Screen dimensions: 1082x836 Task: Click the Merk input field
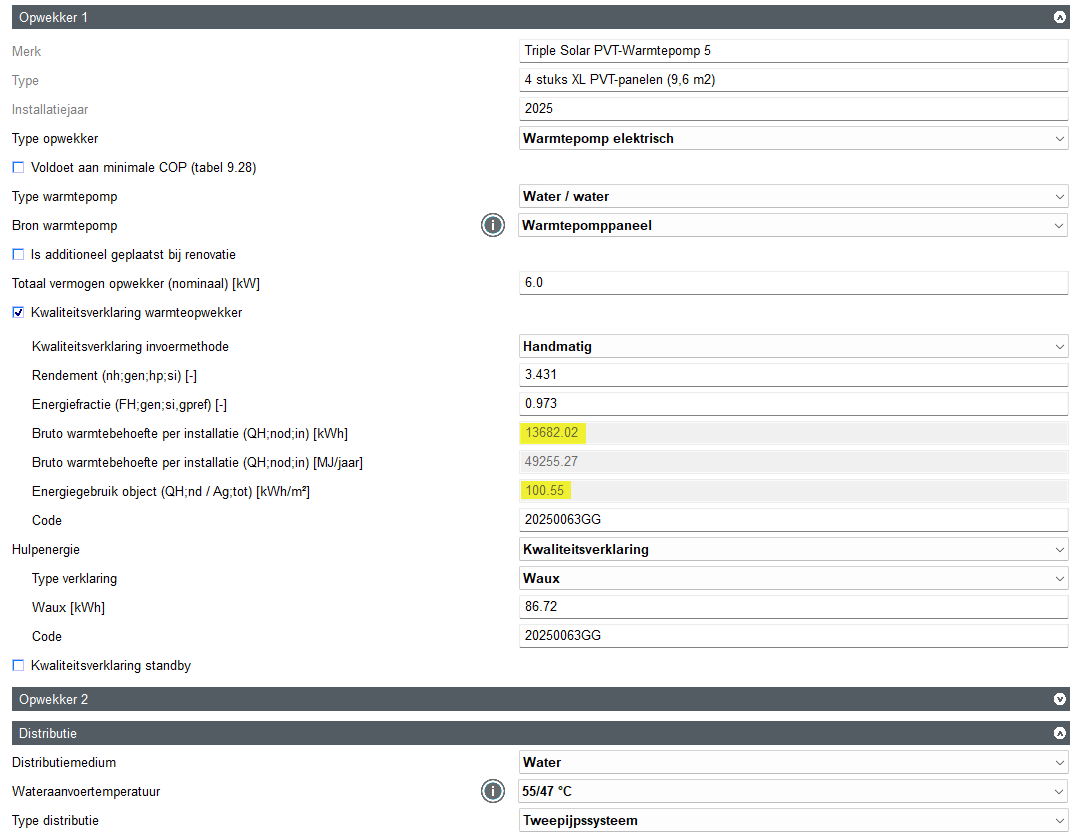[x=793, y=51]
